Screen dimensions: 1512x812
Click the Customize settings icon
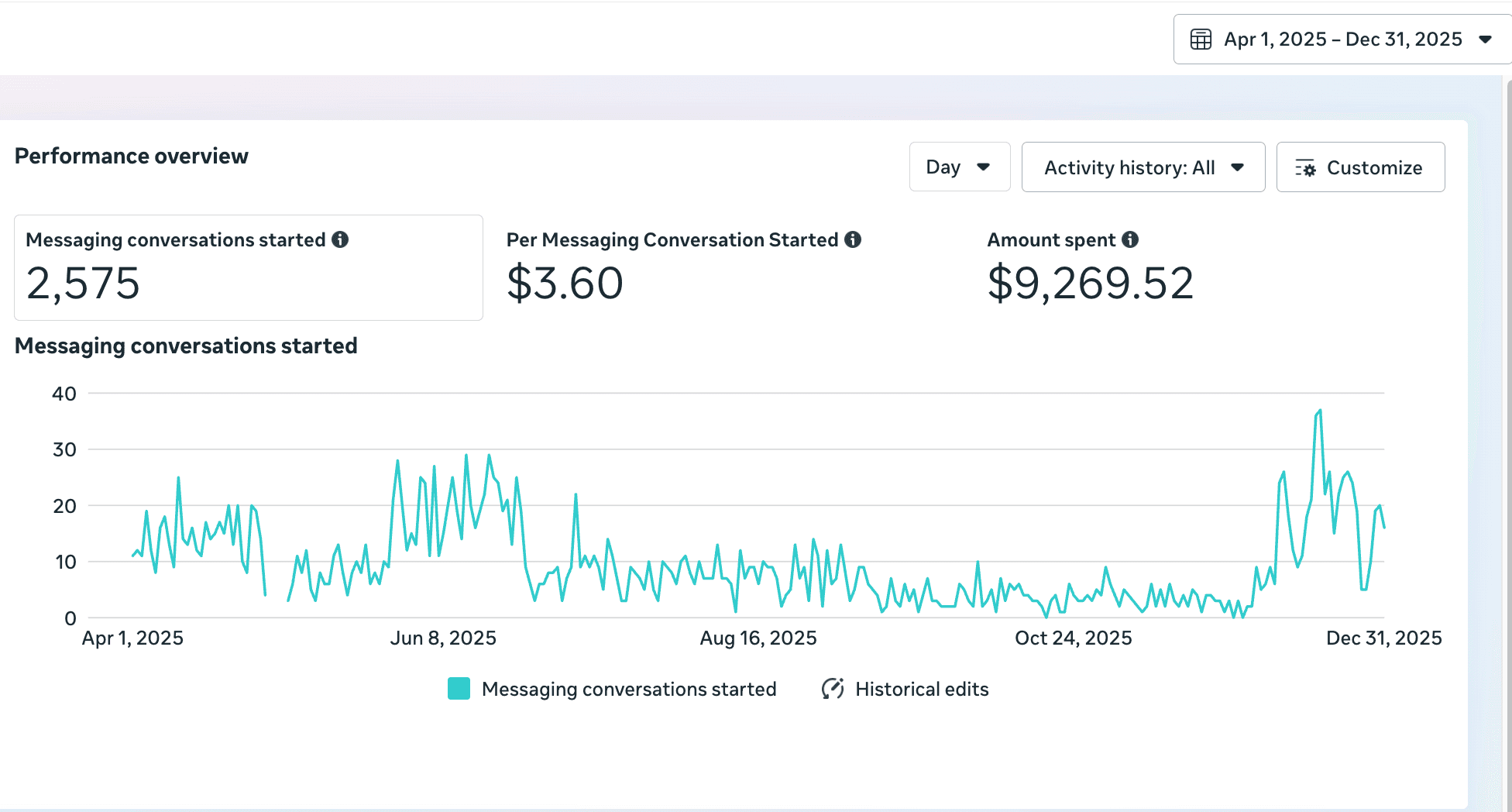[1305, 167]
